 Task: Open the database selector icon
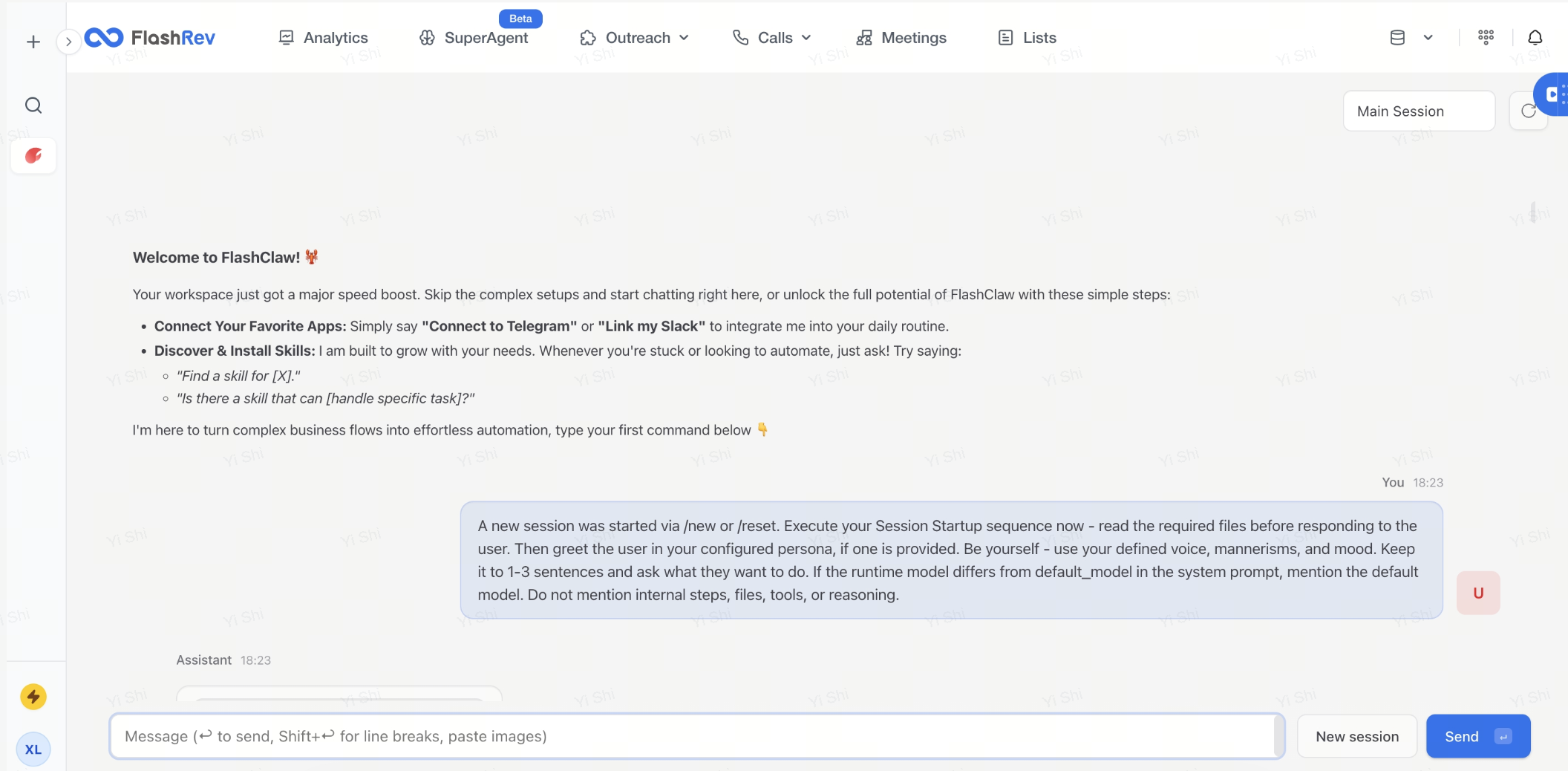point(1396,36)
